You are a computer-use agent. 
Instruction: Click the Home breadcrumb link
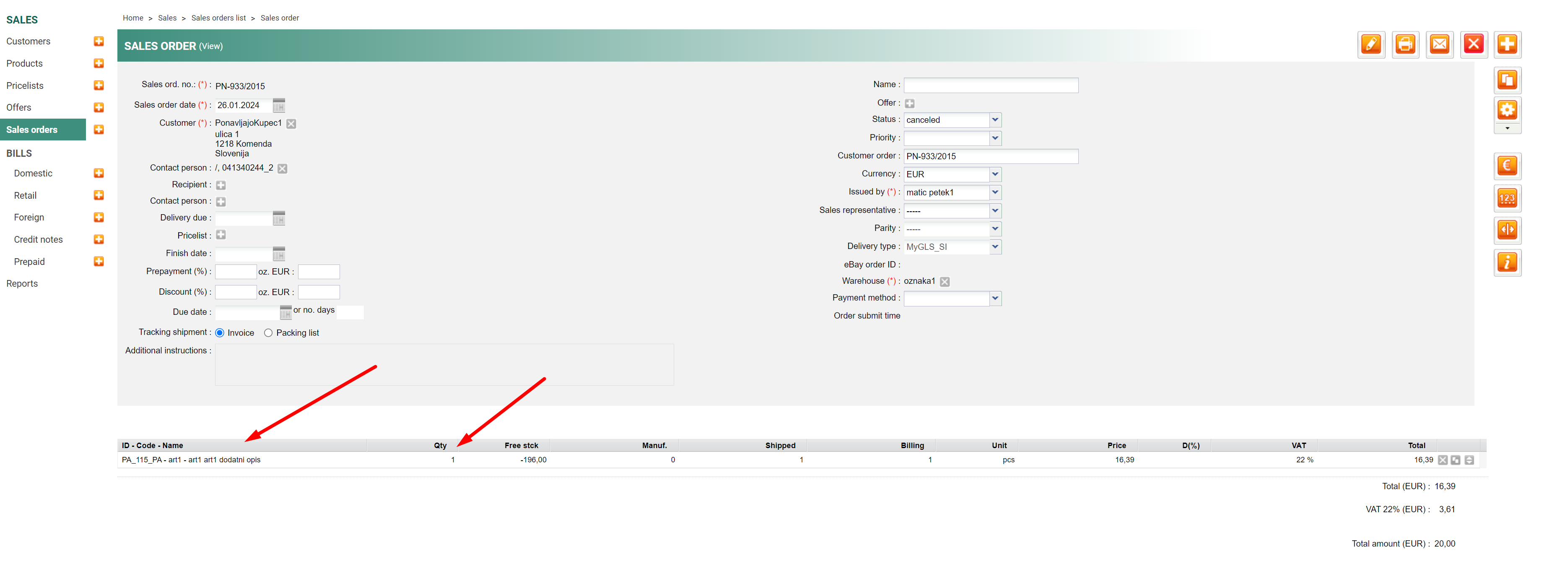tap(133, 18)
